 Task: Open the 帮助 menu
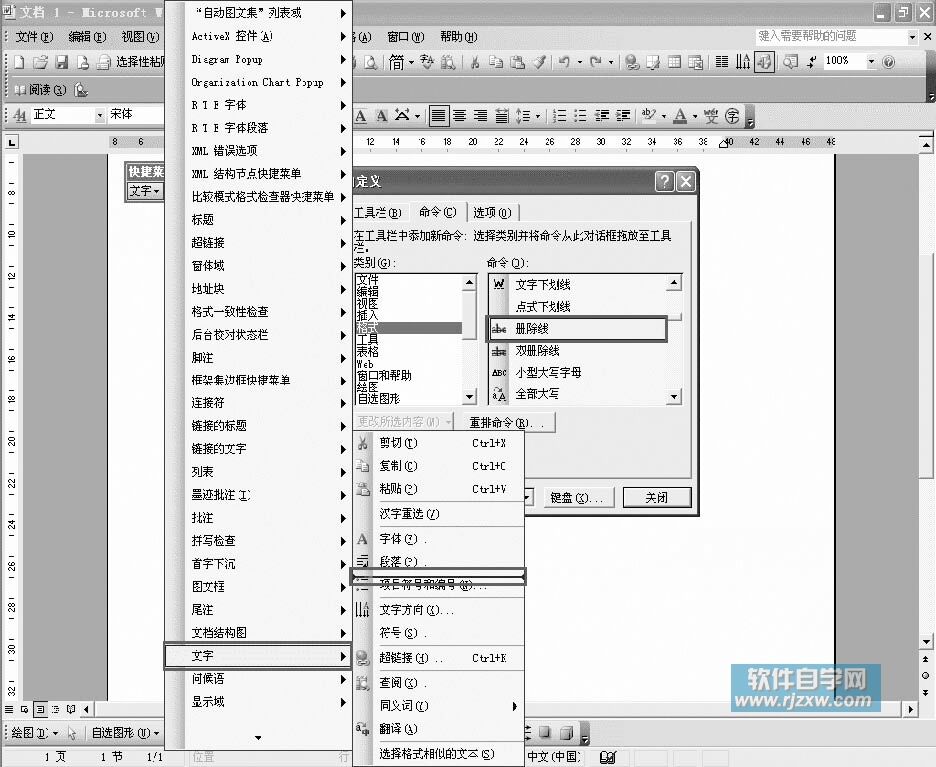click(458, 37)
